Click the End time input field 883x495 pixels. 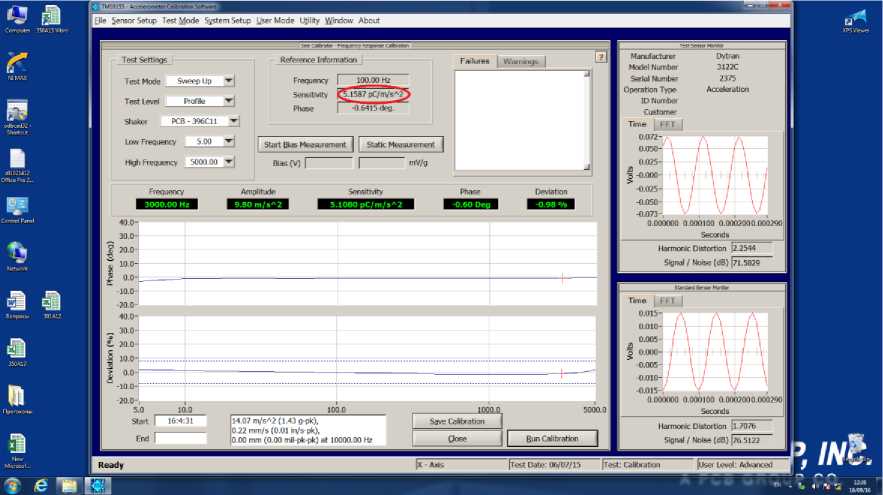pyautogui.click(x=180, y=438)
